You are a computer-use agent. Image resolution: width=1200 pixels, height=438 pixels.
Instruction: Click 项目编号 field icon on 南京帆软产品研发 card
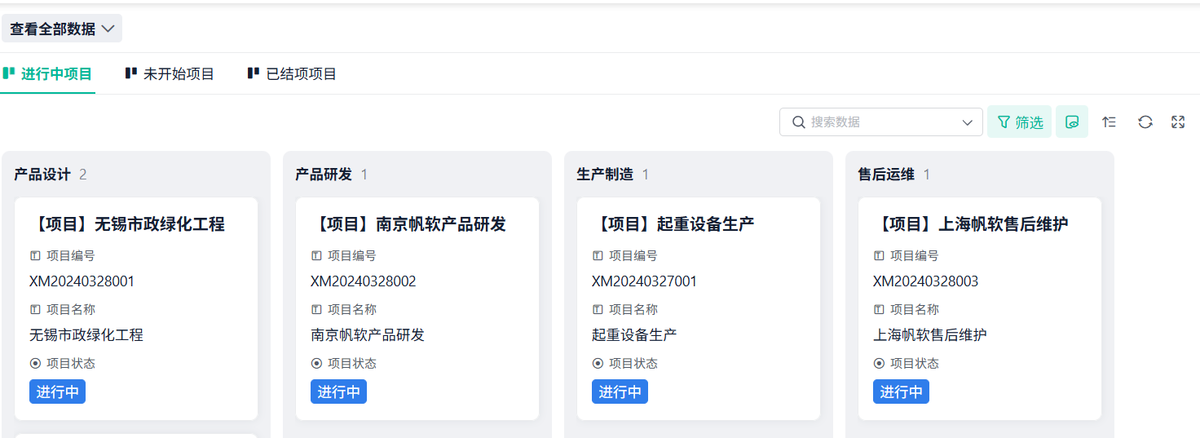[x=317, y=255]
